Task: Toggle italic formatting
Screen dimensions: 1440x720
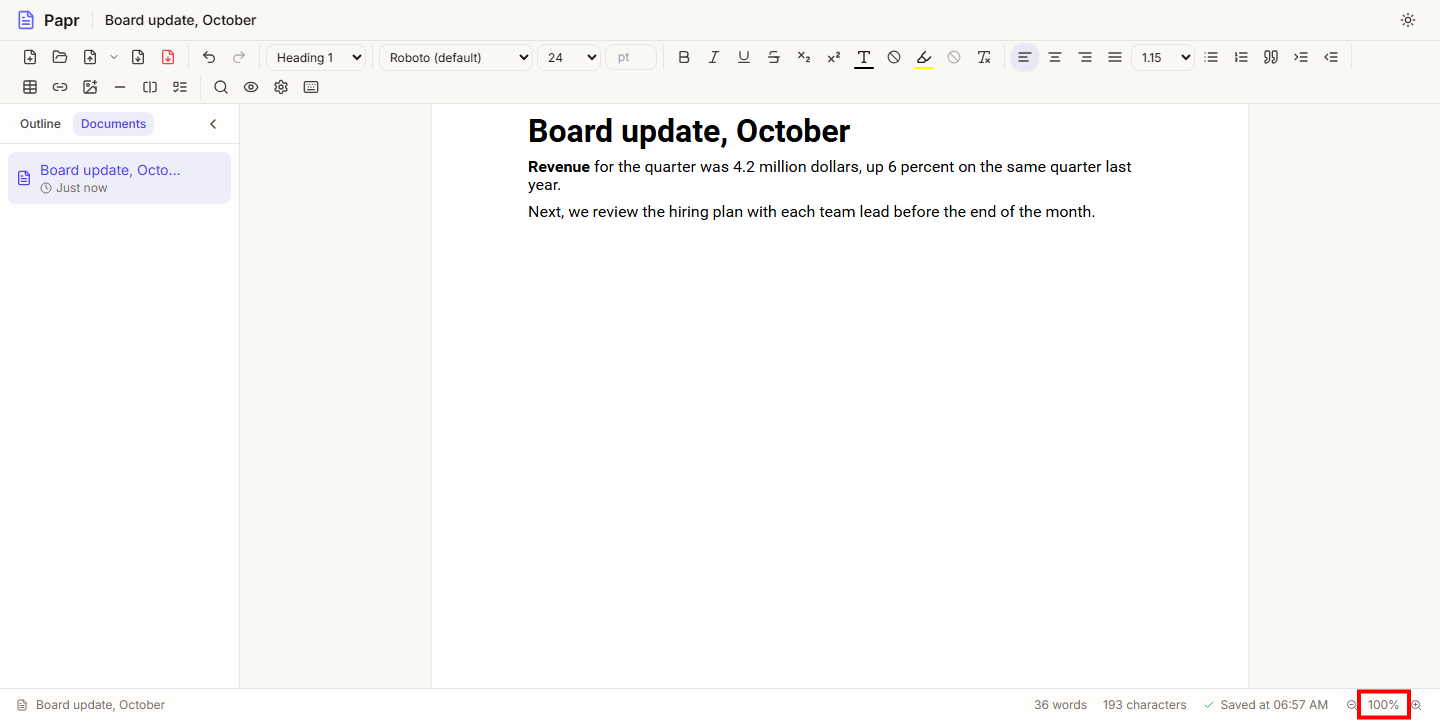Action: [x=714, y=57]
